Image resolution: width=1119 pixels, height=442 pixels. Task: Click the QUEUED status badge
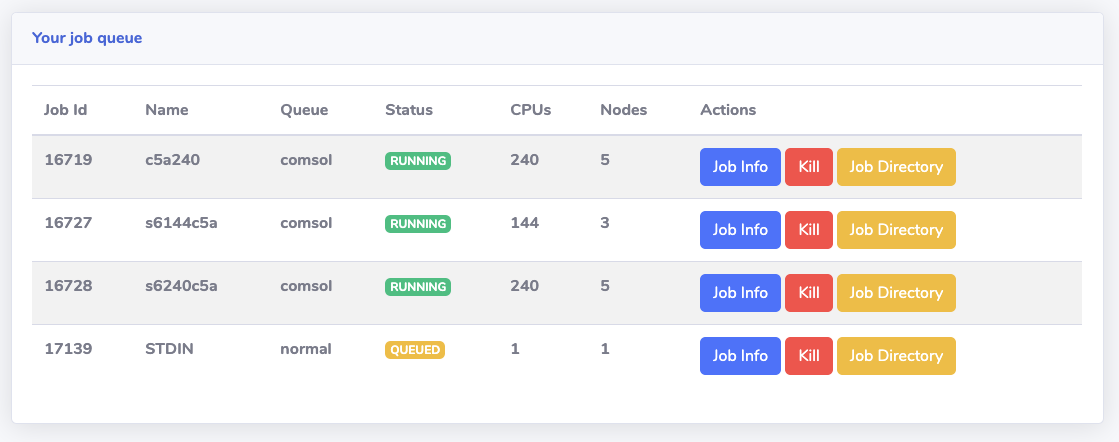tap(415, 350)
